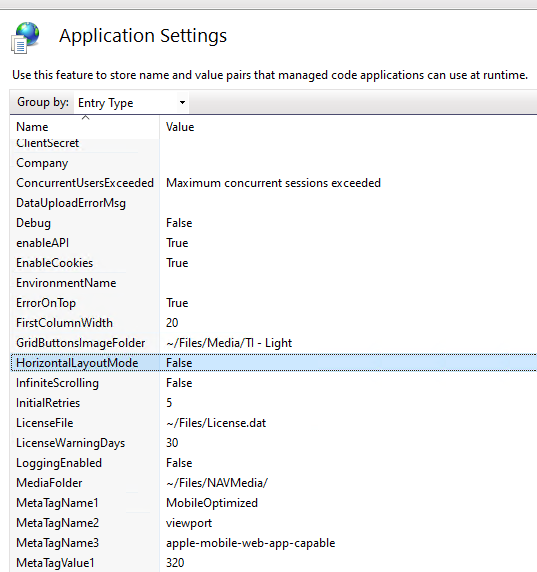Select the EnableCookies setting
The height and width of the screenshot is (572, 537).
(x=55, y=263)
